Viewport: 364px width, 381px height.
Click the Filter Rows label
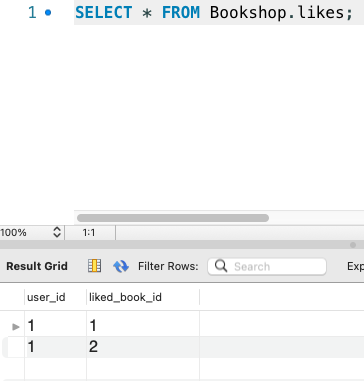click(168, 266)
